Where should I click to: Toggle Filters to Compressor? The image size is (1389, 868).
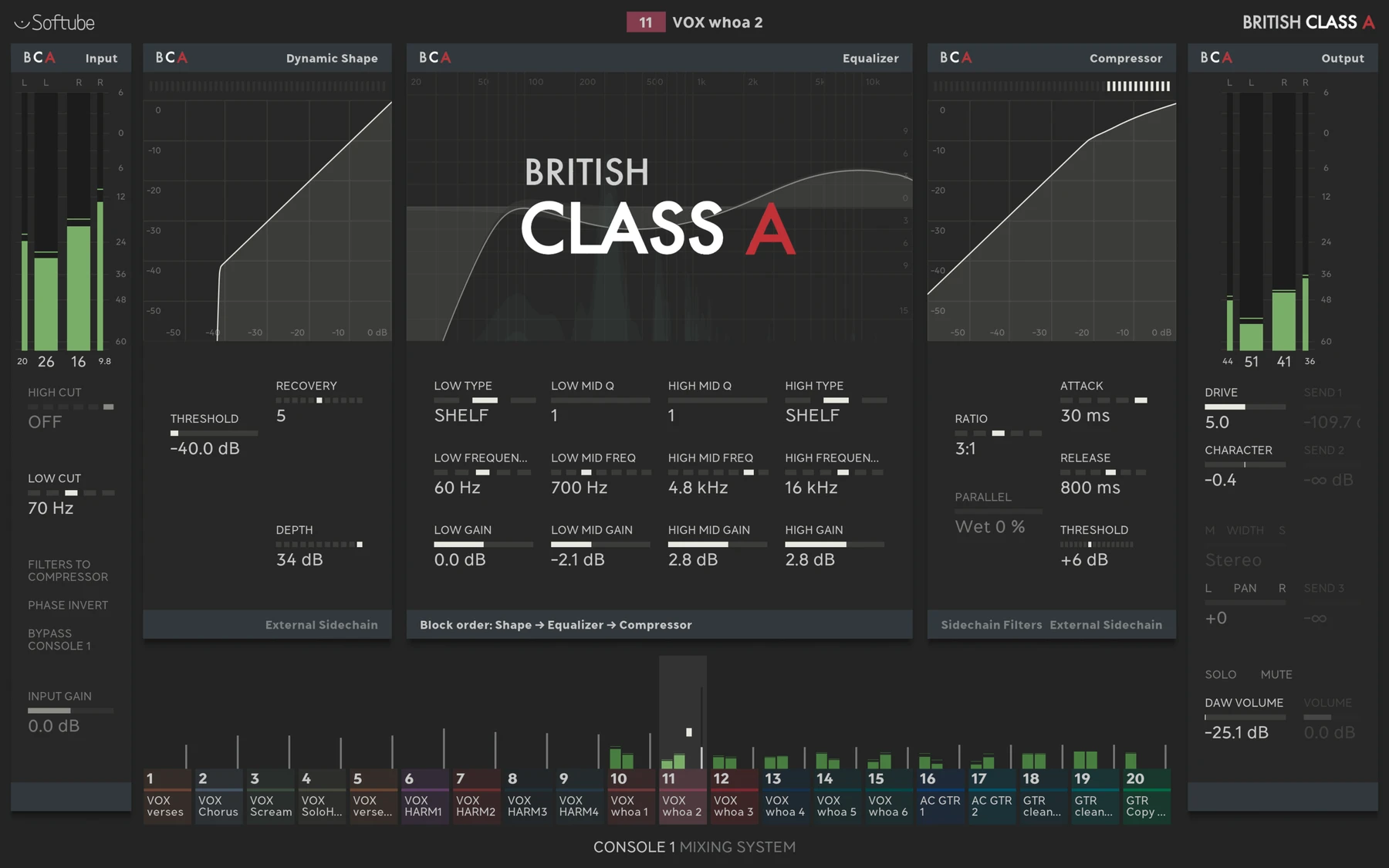pyautogui.click(x=68, y=571)
